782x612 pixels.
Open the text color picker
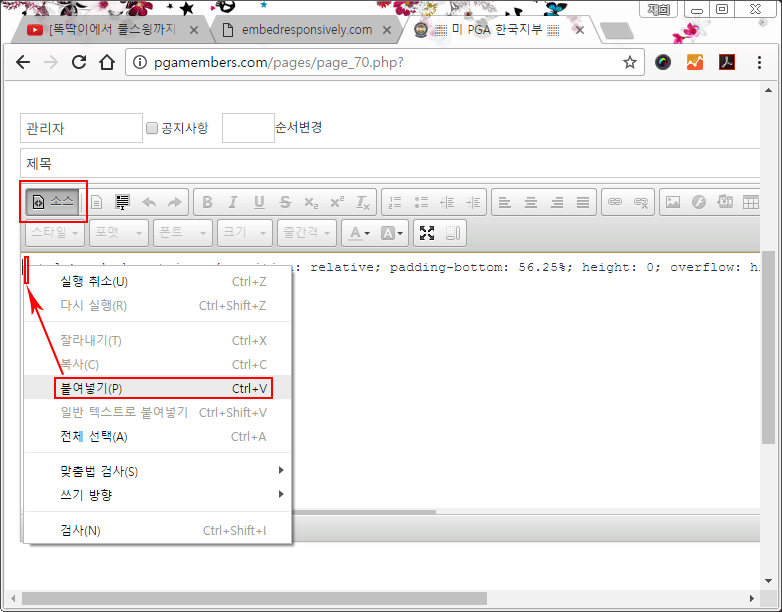(x=359, y=233)
